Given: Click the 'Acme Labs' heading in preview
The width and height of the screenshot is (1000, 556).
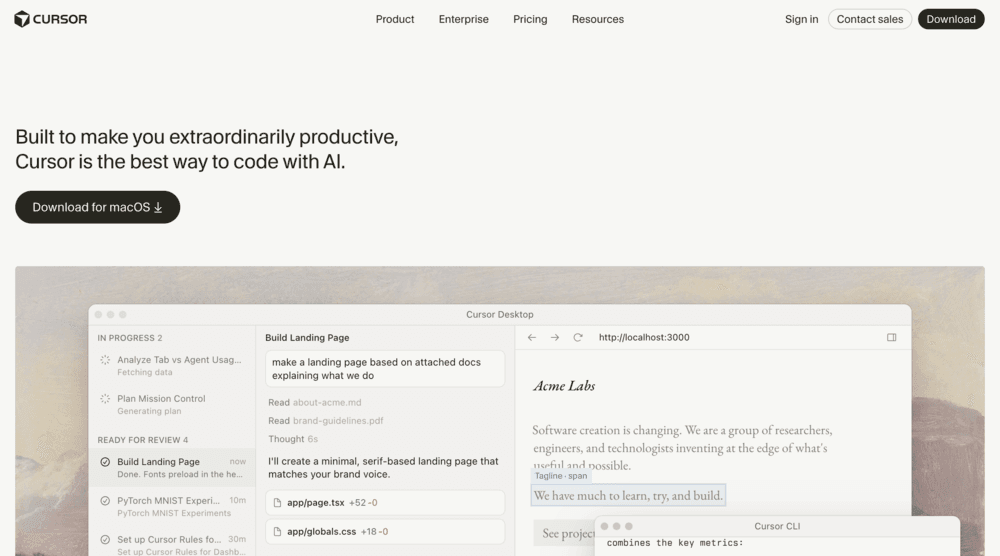Looking at the screenshot, I should point(564,386).
